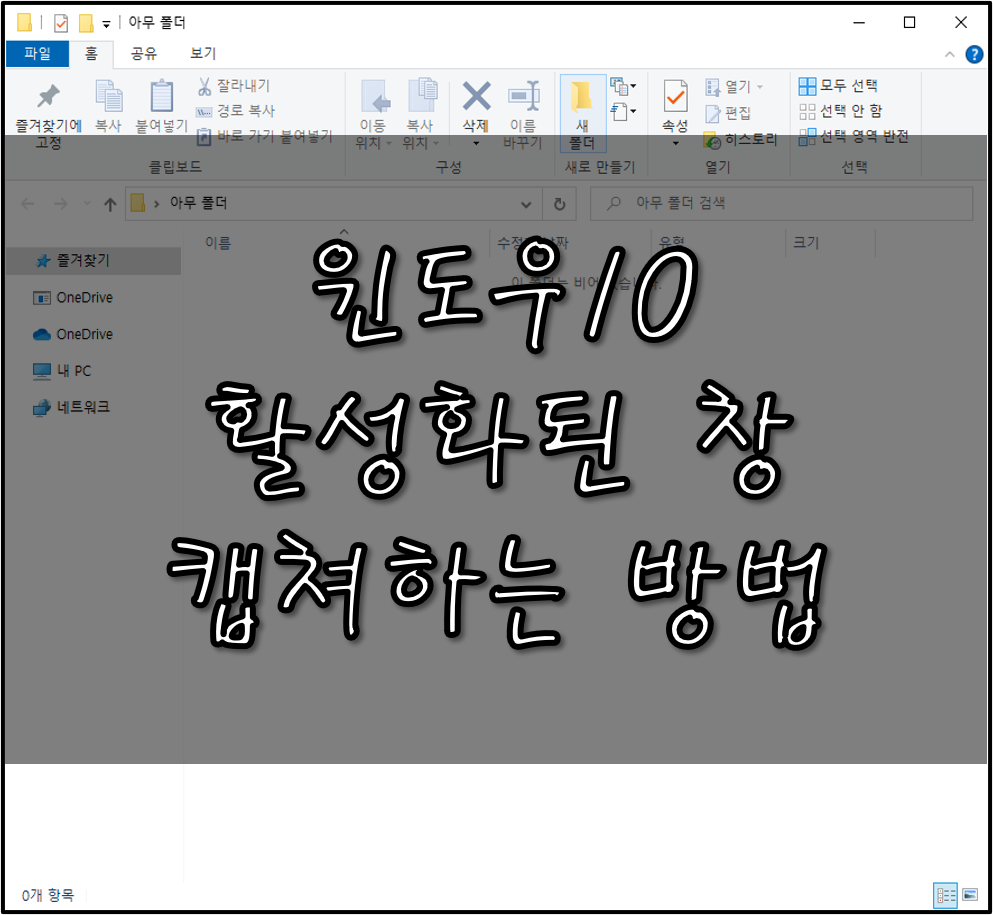Image resolution: width=993 pixels, height=915 pixels.
Task: Click Select none (선택 안 함)
Action: pyautogui.click(x=840, y=111)
